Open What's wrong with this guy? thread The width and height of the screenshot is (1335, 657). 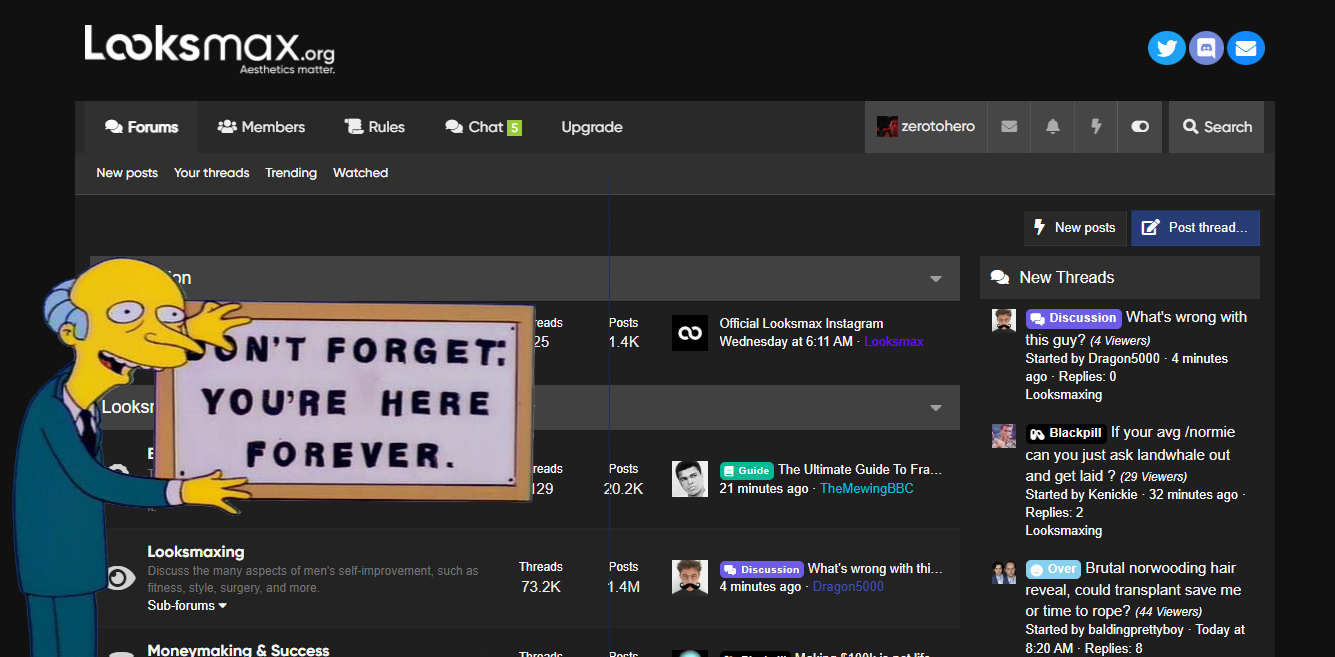point(1136,328)
